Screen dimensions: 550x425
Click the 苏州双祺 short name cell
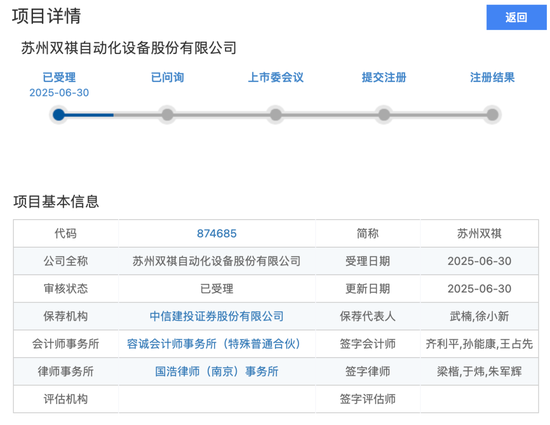(x=479, y=234)
